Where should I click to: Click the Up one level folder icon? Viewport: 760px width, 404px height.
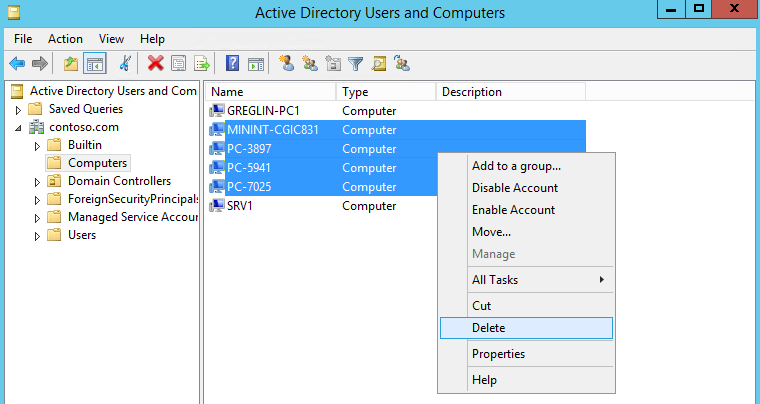click(71, 64)
